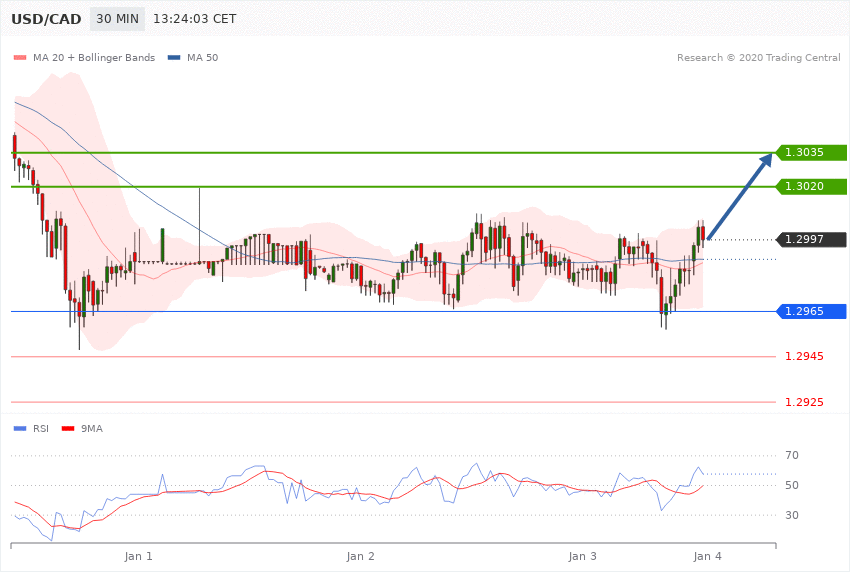Click the 1.2965 pivot price tag
The width and height of the screenshot is (850, 576).
(x=812, y=311)
